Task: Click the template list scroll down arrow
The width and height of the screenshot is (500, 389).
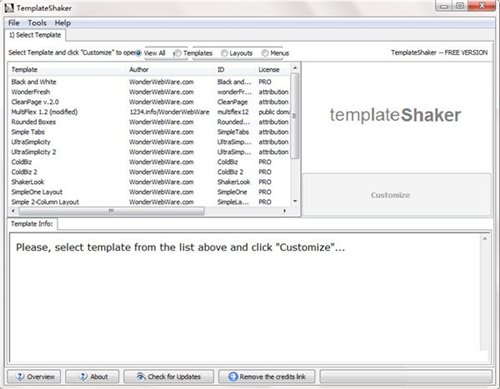Action: coord(295,201)
